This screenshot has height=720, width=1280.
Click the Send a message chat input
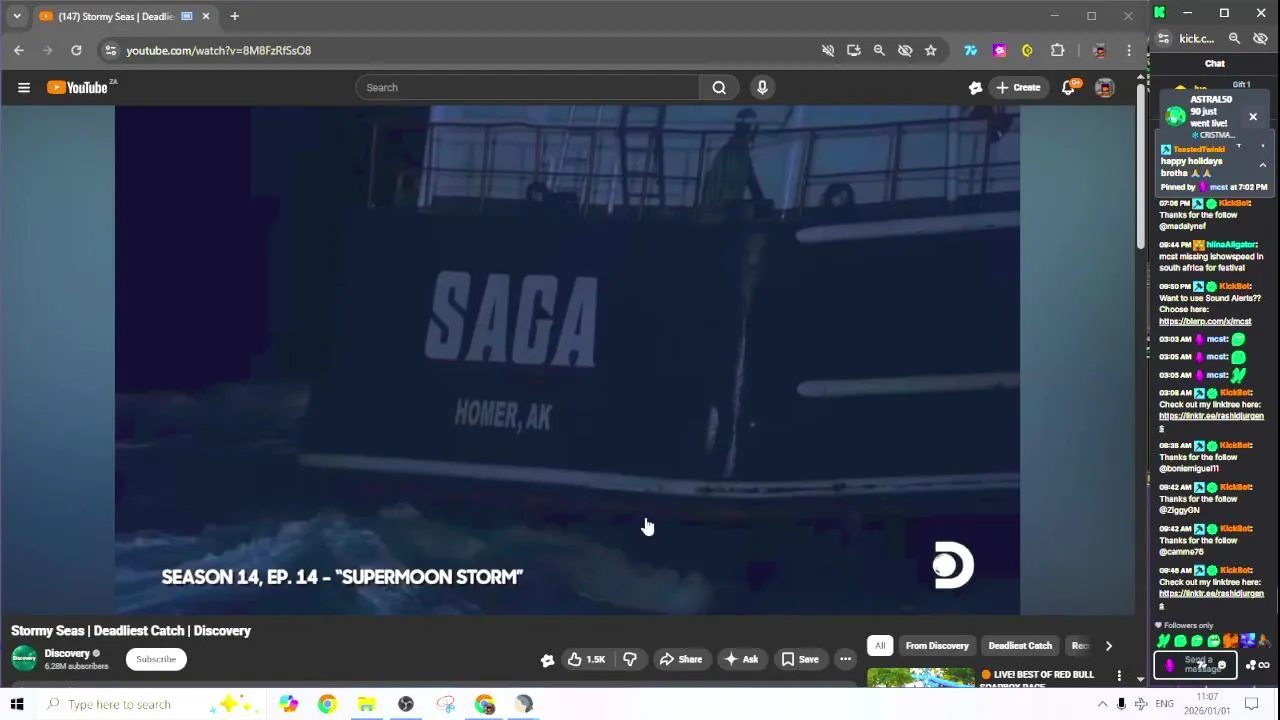tap(1197, 665)
